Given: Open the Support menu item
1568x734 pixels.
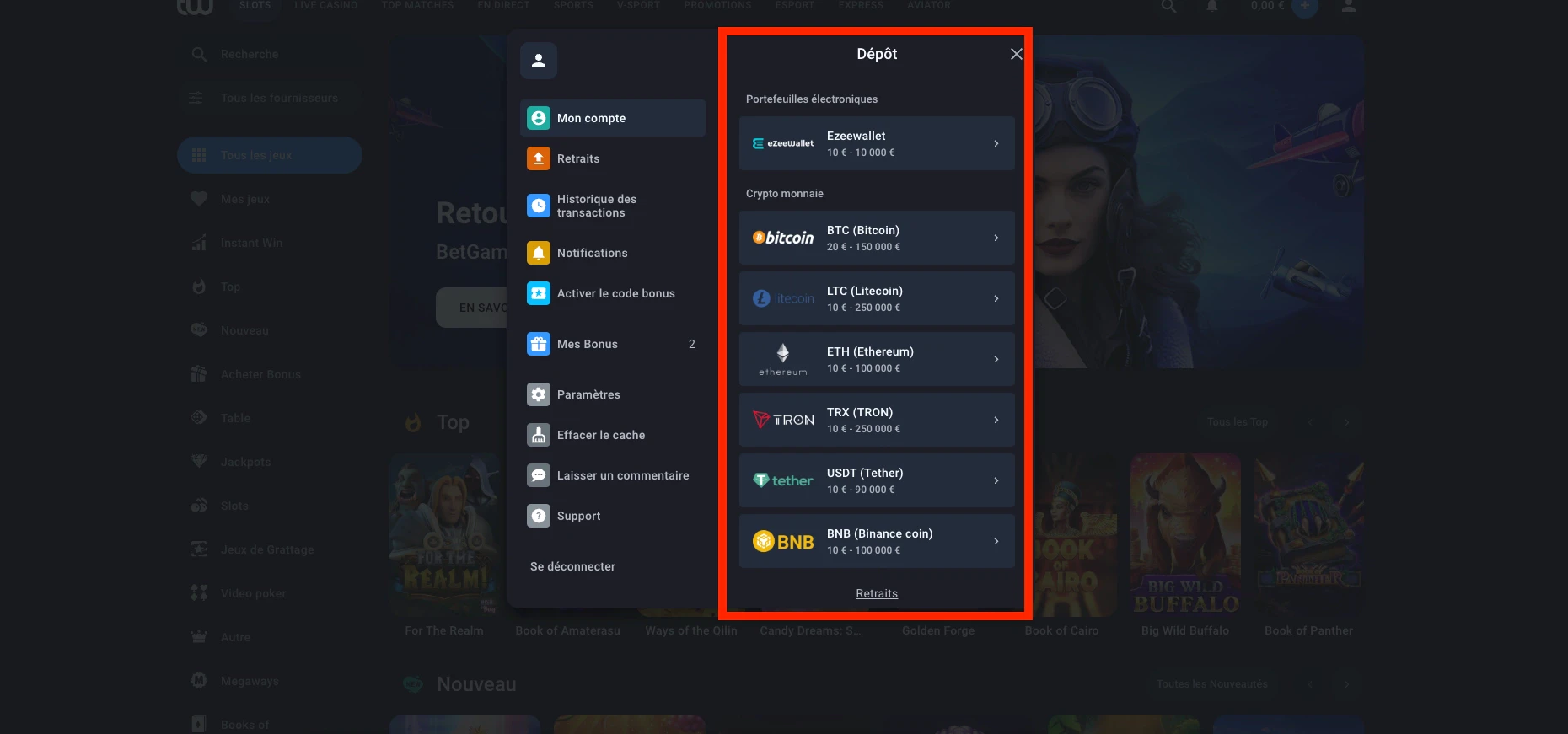Looking at the screenshot, I should (x=612, y=516).
